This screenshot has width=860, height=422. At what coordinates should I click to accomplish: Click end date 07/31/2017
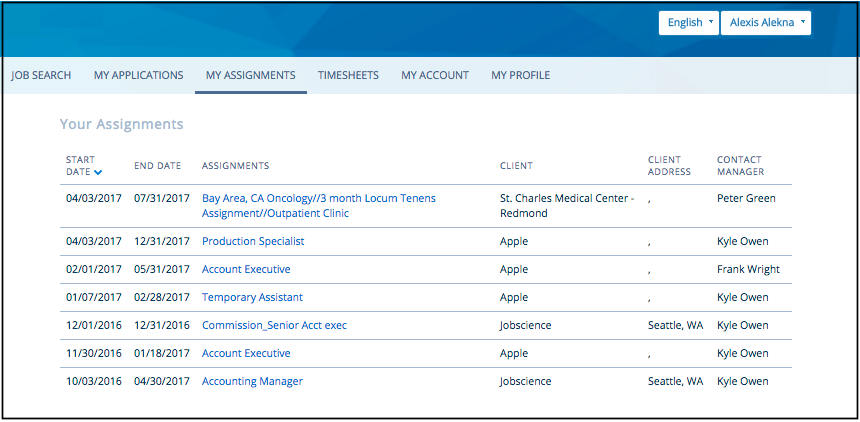pyautogui.click(x=162, y=198)
